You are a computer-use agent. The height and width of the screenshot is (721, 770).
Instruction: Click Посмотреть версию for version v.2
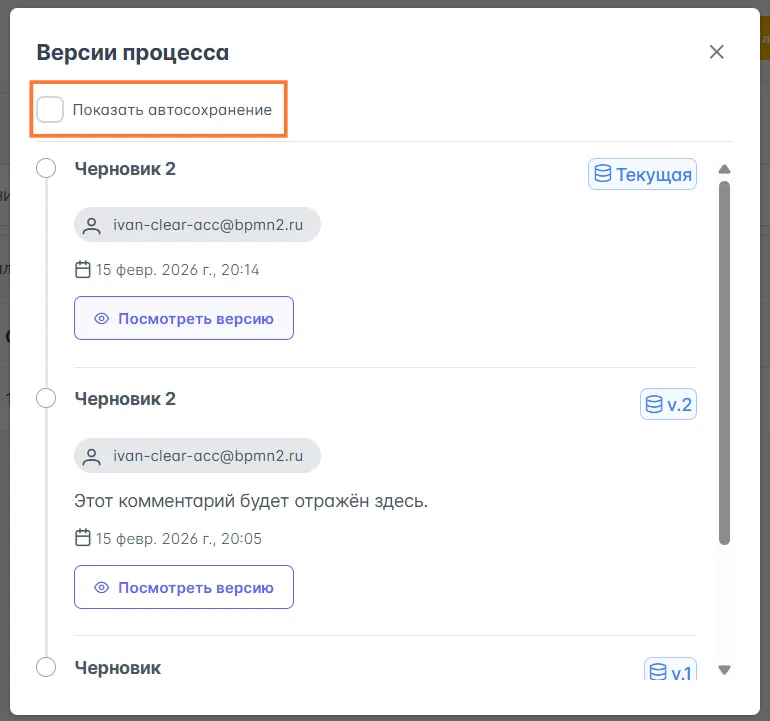pos(184,587)
